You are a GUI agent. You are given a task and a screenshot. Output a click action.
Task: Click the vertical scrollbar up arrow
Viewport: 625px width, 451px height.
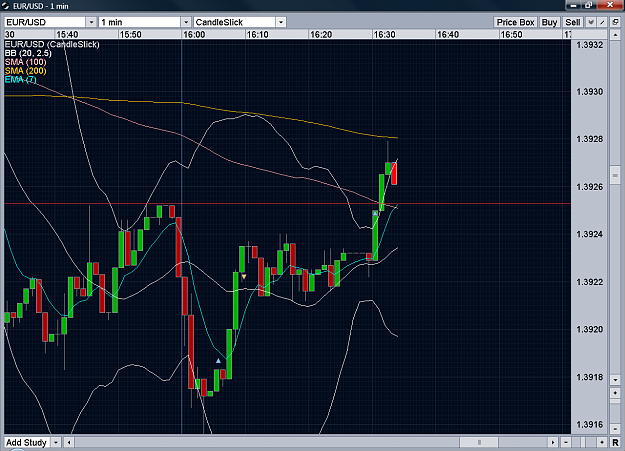615,35
